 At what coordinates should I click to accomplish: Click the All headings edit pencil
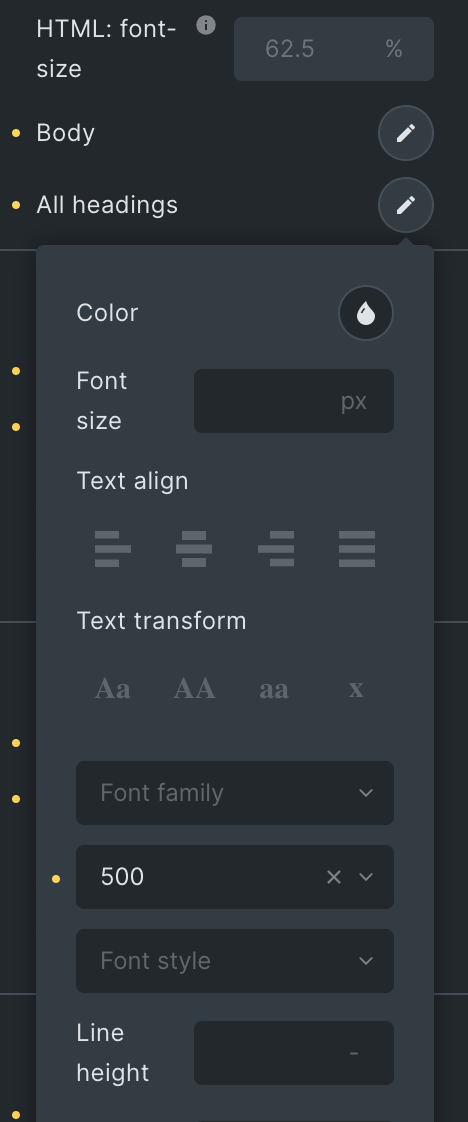tap(406, 205)
